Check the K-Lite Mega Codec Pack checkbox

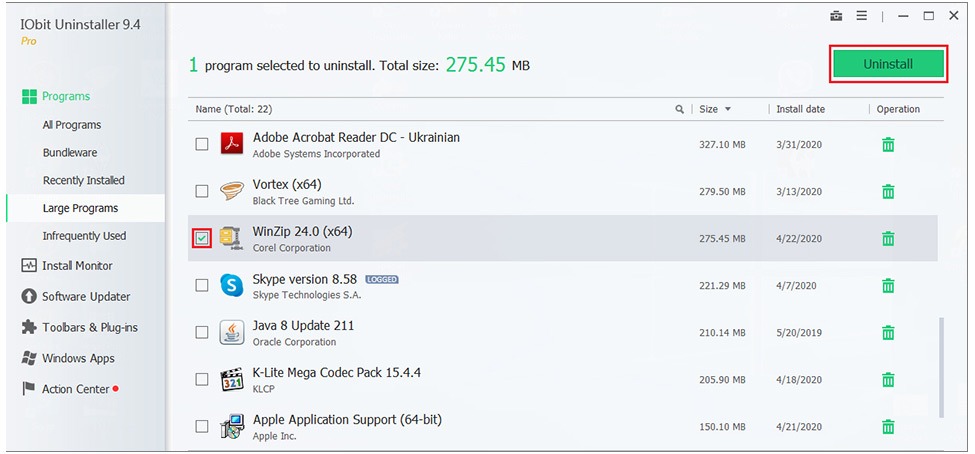coord(202,379)
